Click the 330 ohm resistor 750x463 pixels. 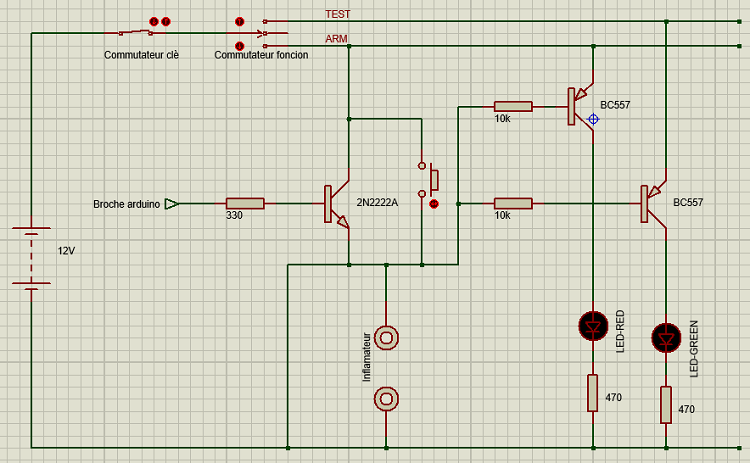pyautogui.click(x=245, y=204)
